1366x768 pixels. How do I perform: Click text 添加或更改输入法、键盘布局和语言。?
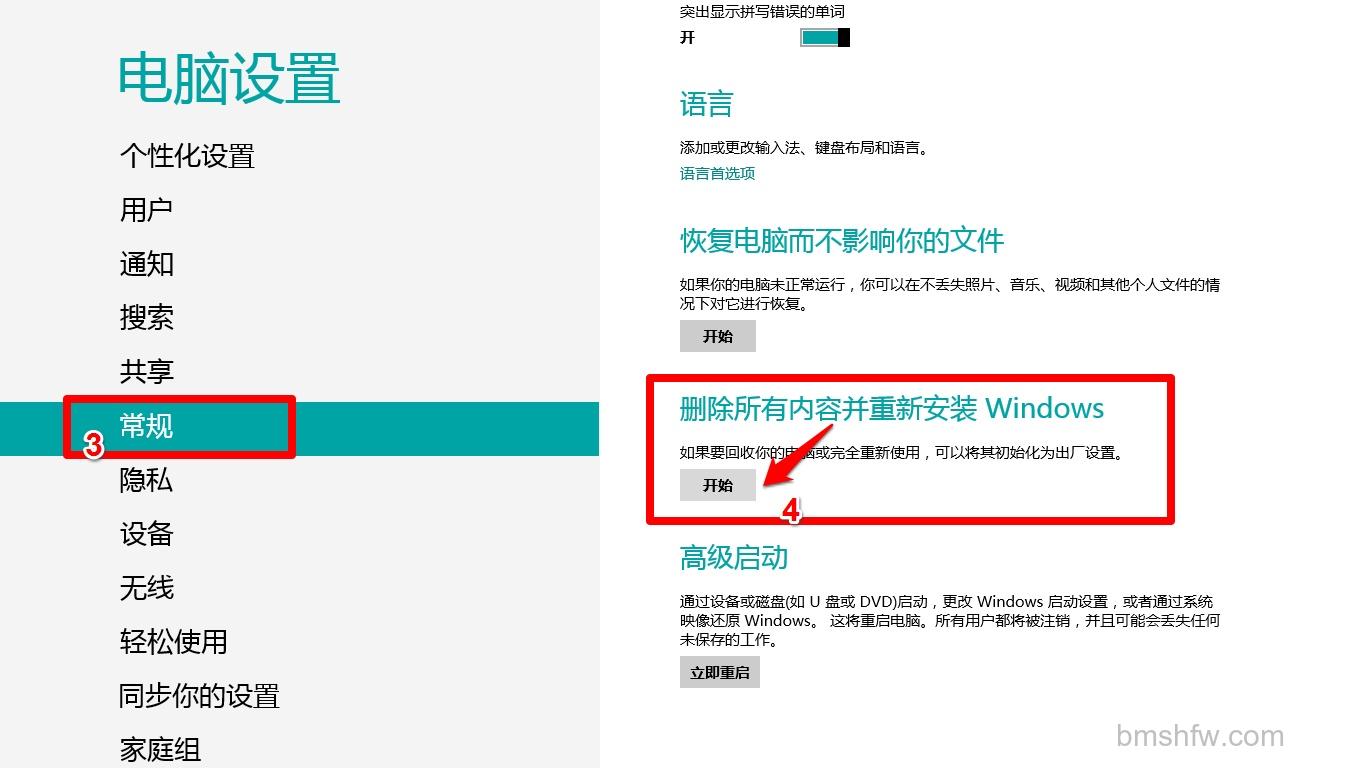pyautogui.click(x=804, y=148)
